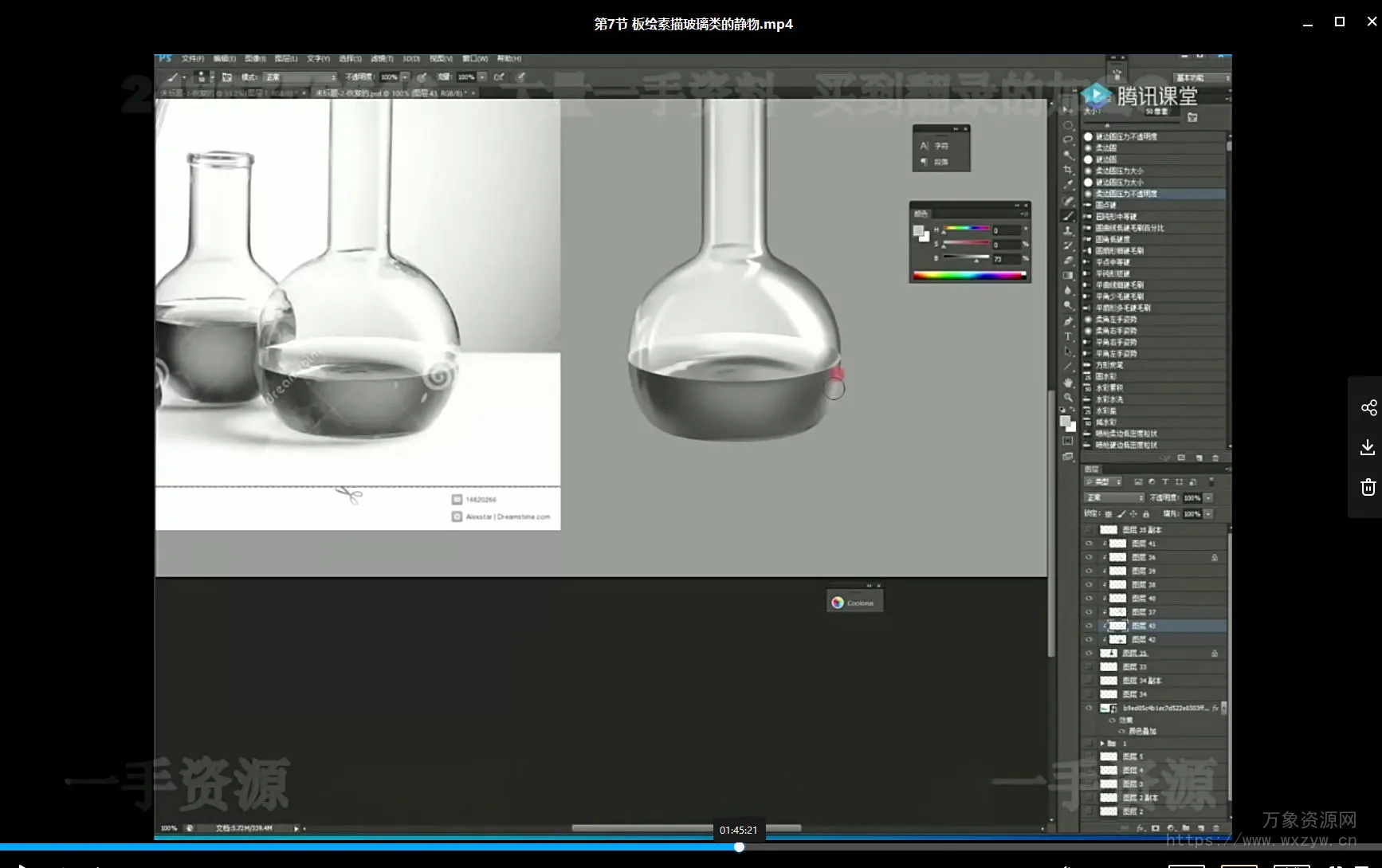
Task: Open the 滤镜 menu
Action: 382,59
